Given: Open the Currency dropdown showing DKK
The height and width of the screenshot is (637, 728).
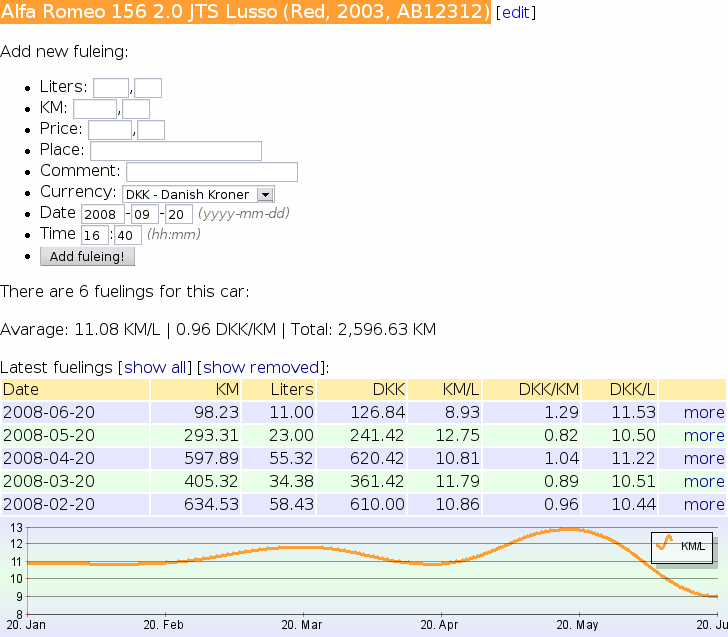Looking at the screenshot, I should click(x=198, y=194).
